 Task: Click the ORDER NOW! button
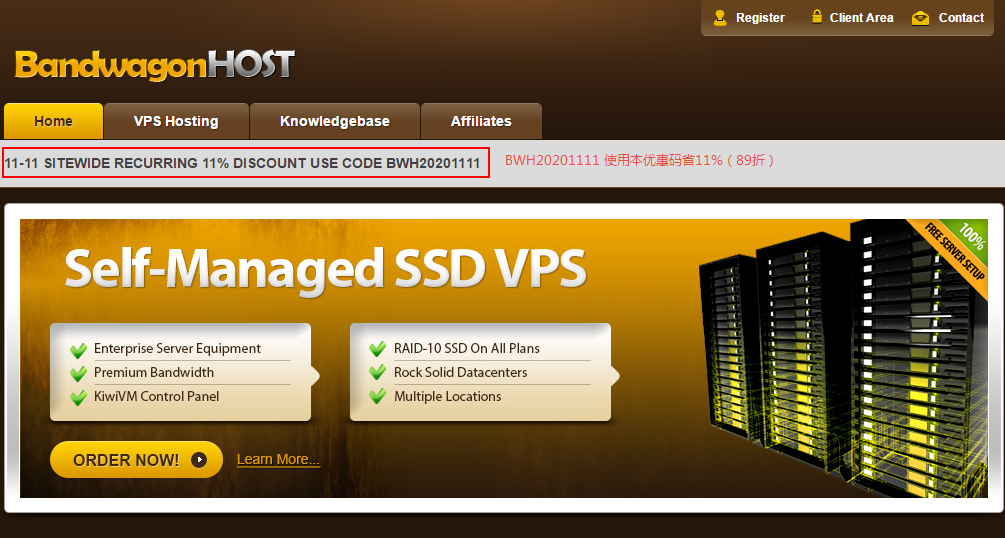[137, 460]
